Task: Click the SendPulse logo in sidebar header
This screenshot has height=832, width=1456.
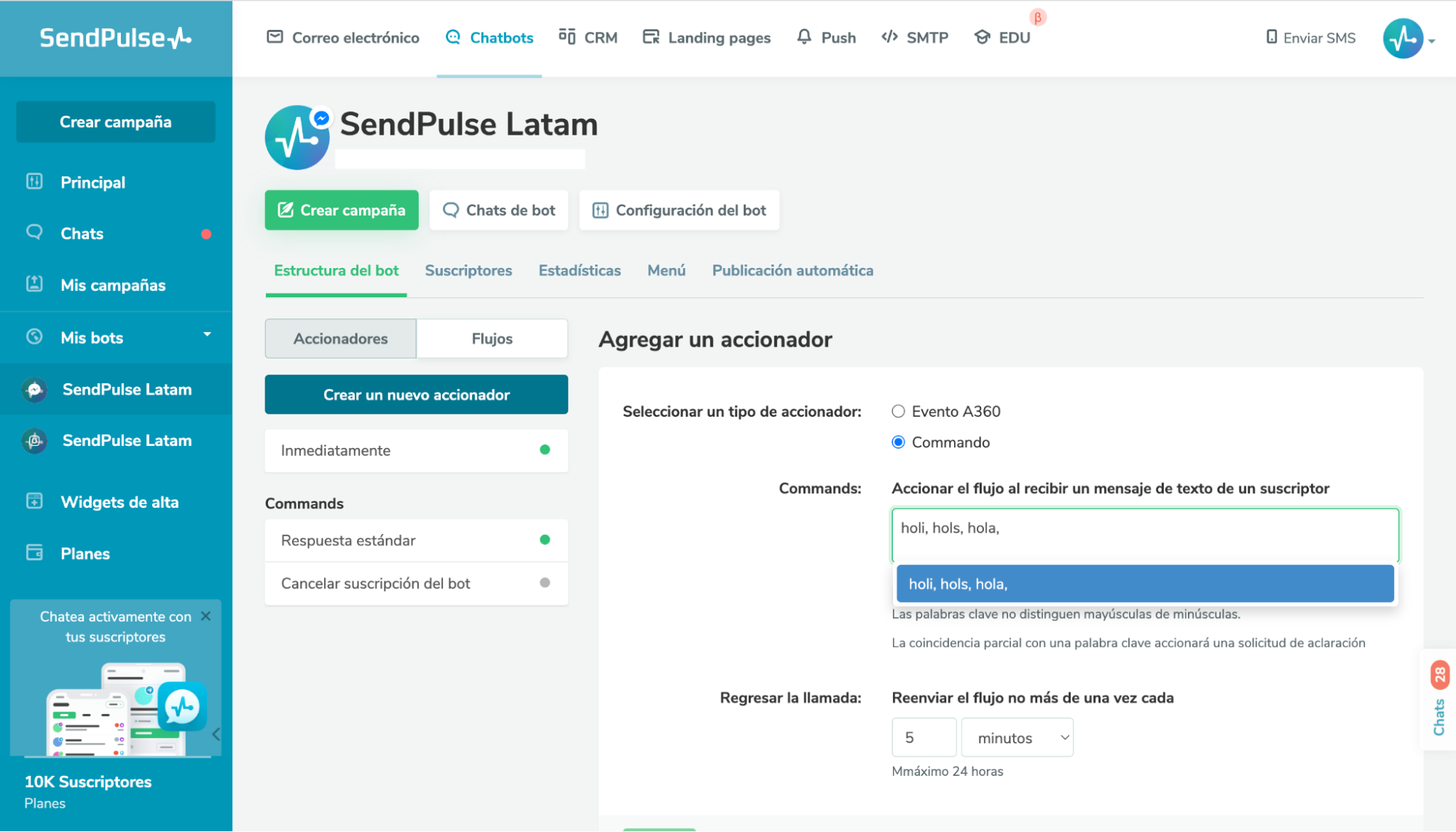Action: point(116,38)
